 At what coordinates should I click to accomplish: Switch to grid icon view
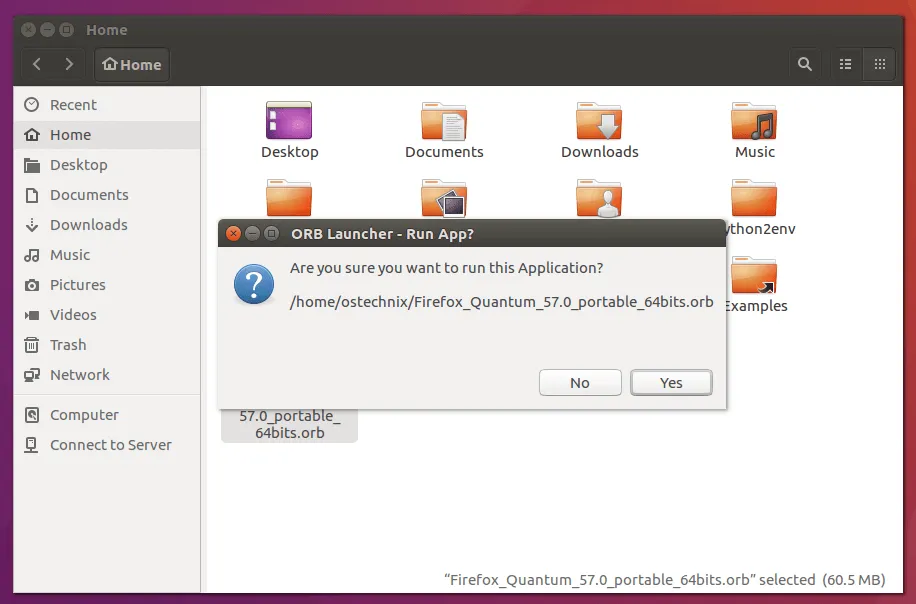point(880,64)
